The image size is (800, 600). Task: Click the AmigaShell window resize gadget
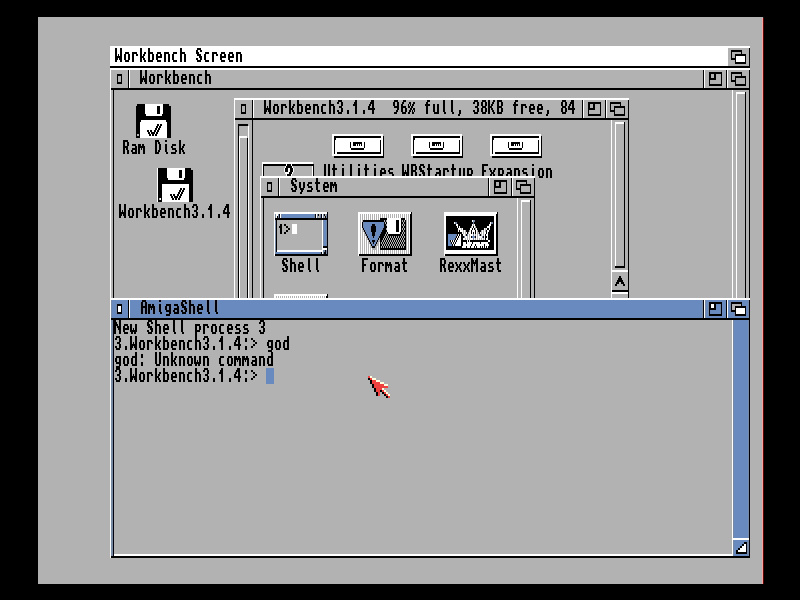[740, 547]
